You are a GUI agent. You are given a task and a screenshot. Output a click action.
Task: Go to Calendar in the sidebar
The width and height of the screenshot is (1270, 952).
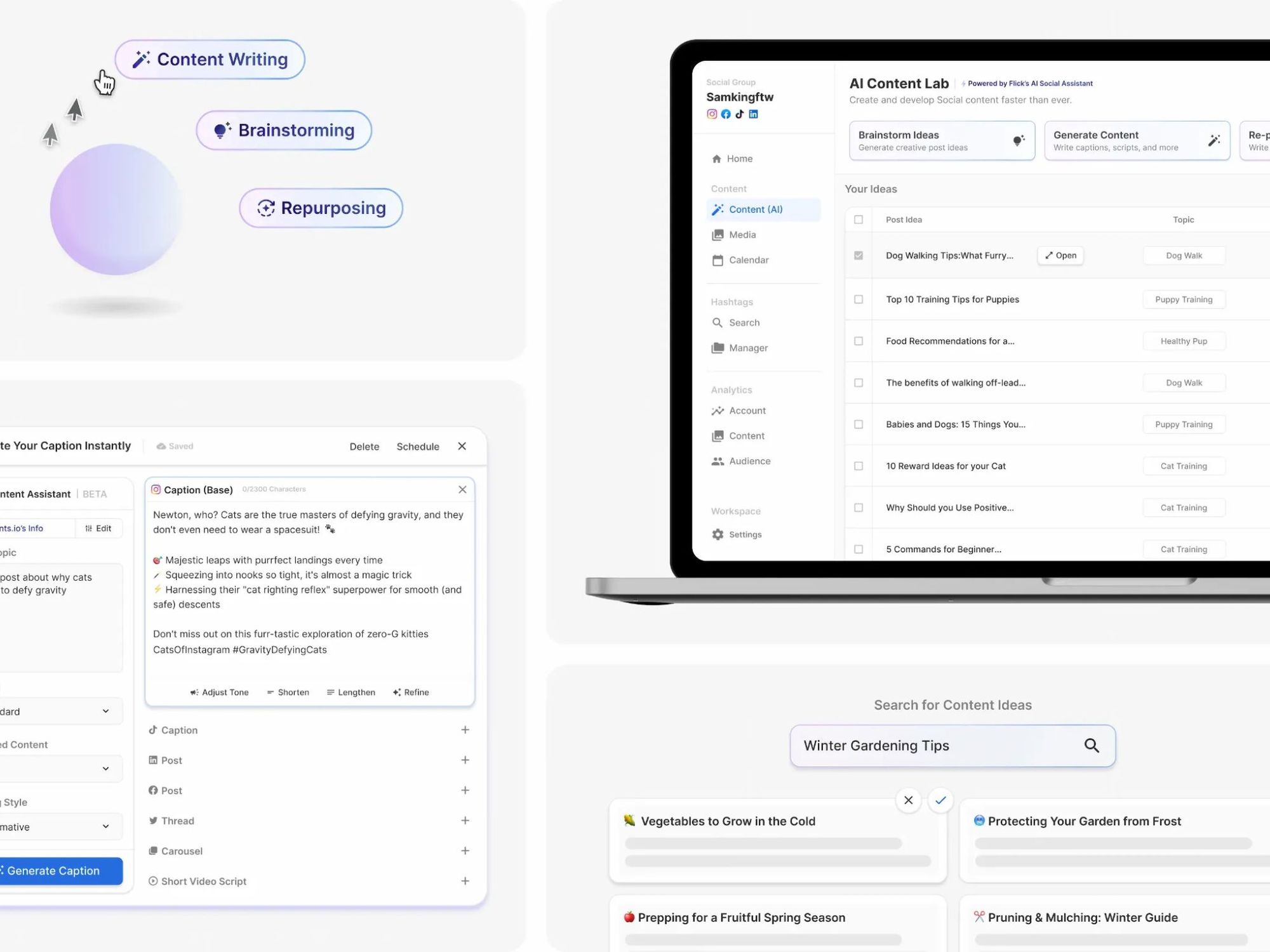(748, 260)
